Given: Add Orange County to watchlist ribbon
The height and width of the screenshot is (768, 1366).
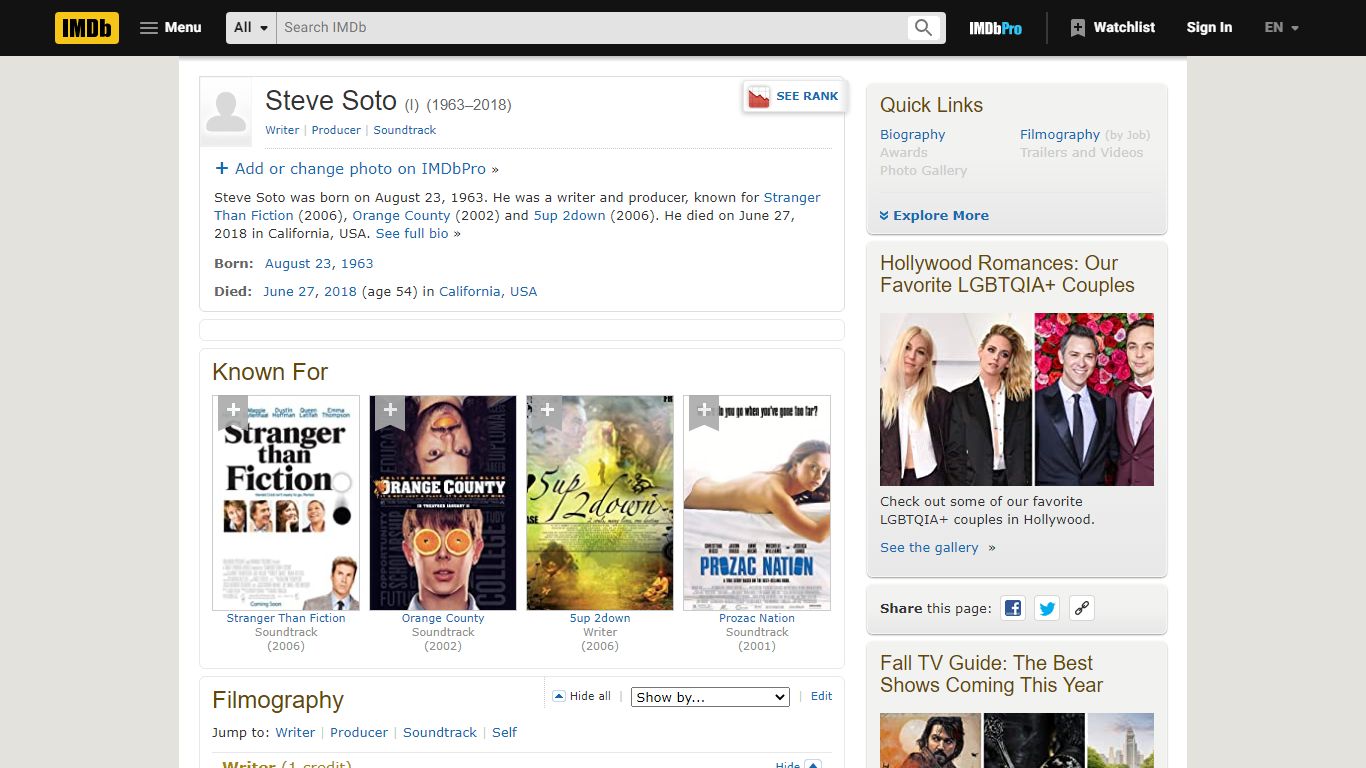Looking at the screenshot, I should click(390, 411).
